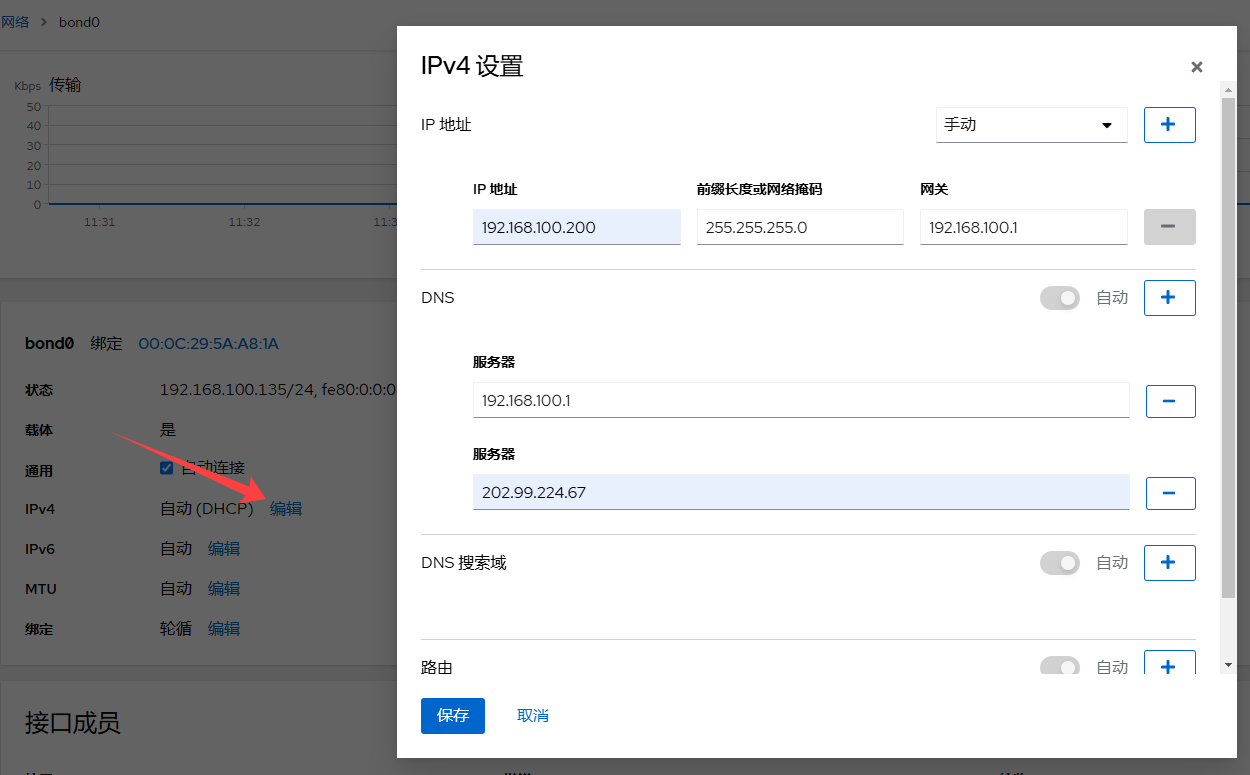Click the Cancel link in dialog
Image resolution: width=1250 pixels, height=775 pixels.
(x=532, y=716)
